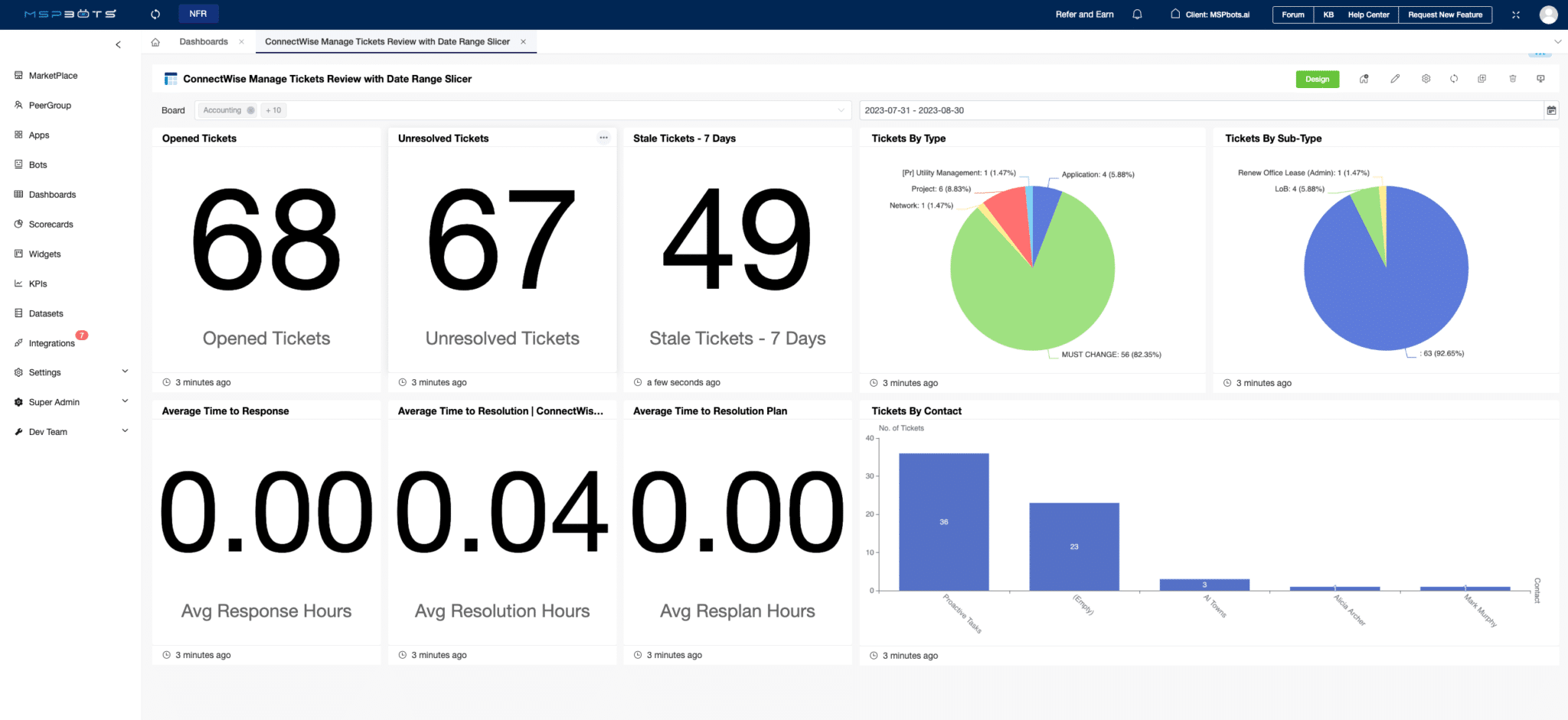Open Apps in sidebar

click(x=39, y=136)
